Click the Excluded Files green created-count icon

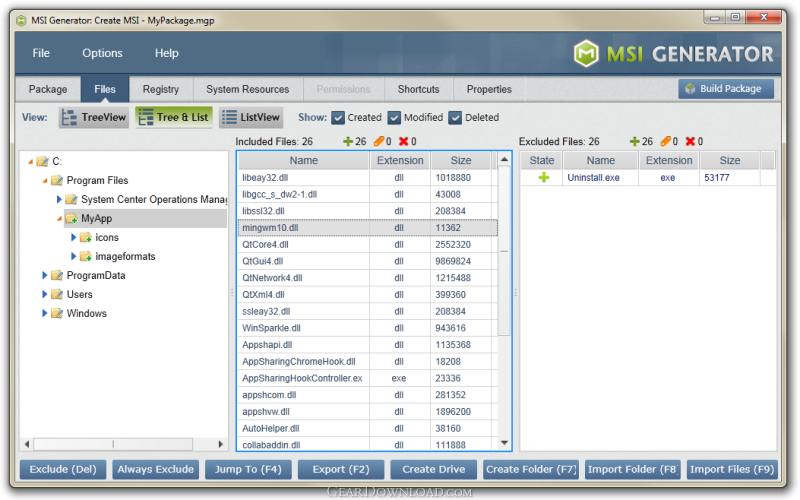635,141
